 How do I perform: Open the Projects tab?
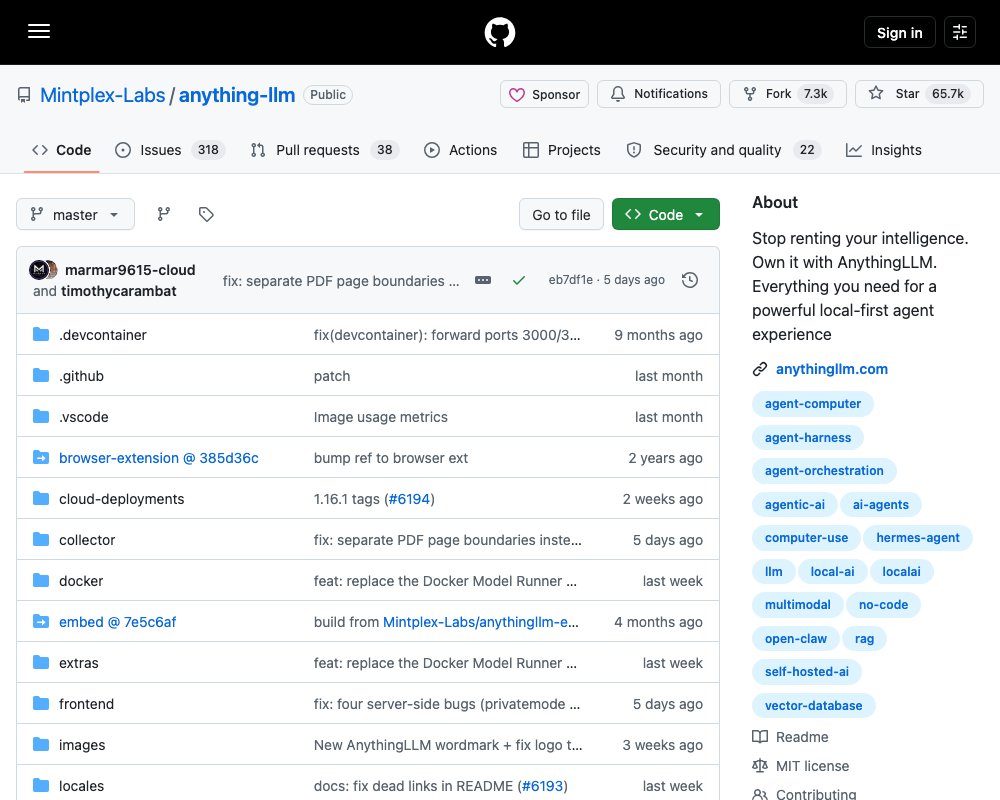[561, 150]
